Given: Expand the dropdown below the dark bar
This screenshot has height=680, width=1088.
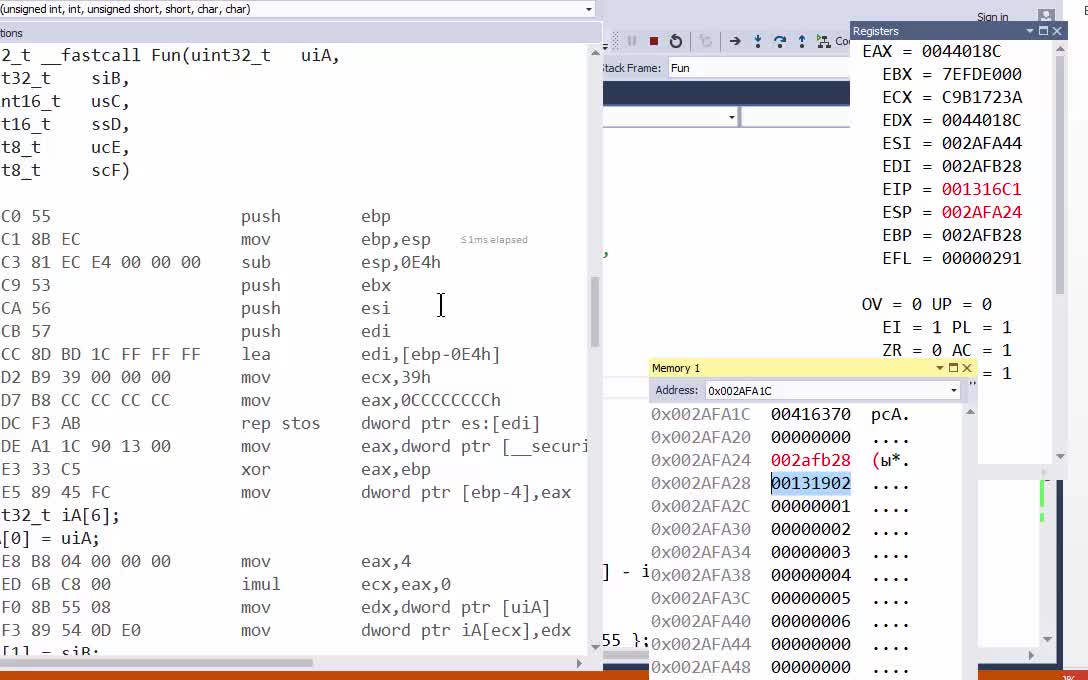Looking at the screenshot, I should [x=731, y=117].
